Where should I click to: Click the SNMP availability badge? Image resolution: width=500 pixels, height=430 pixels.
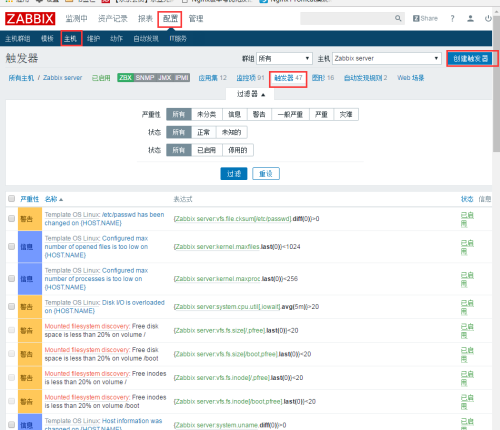[x=145, y=78]
